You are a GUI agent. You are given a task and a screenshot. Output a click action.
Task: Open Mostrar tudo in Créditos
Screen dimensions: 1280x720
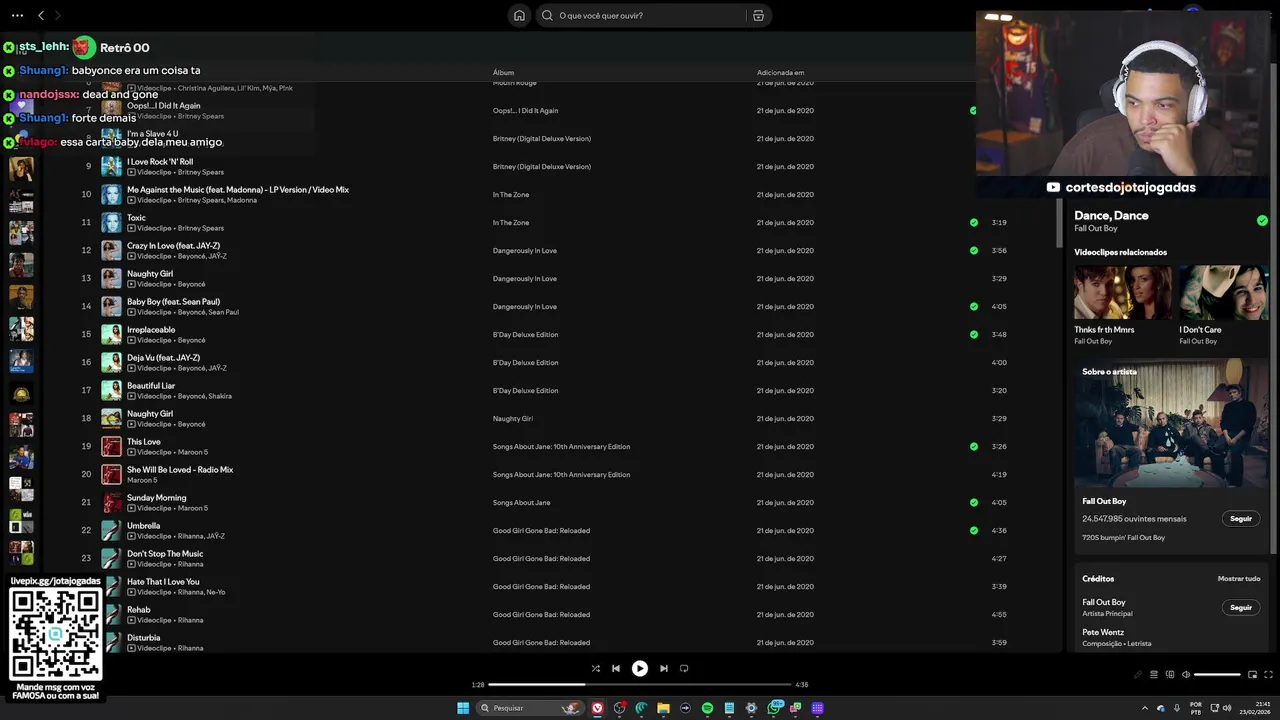pos(1238,578)
